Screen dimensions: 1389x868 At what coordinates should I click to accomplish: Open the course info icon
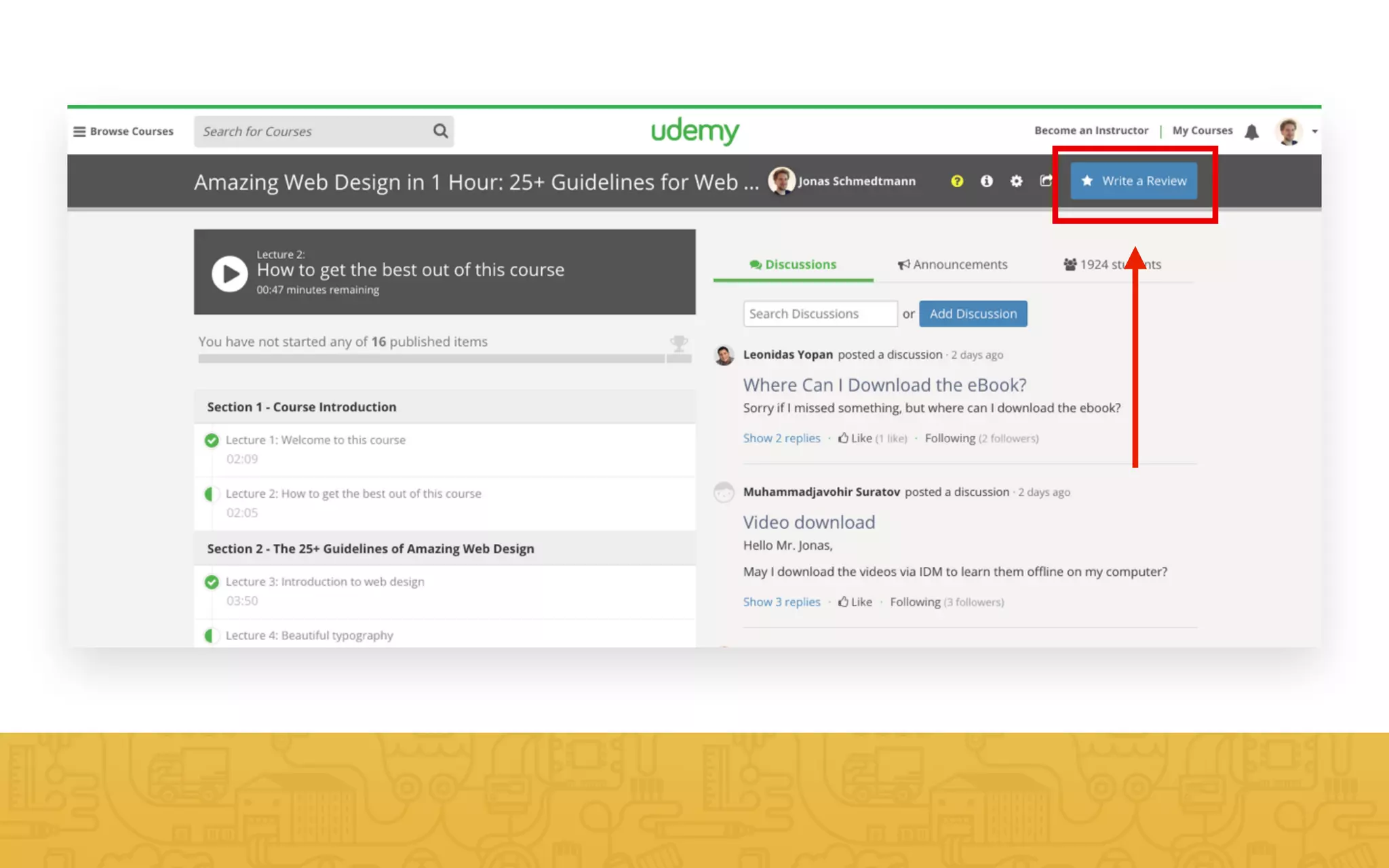986,181
